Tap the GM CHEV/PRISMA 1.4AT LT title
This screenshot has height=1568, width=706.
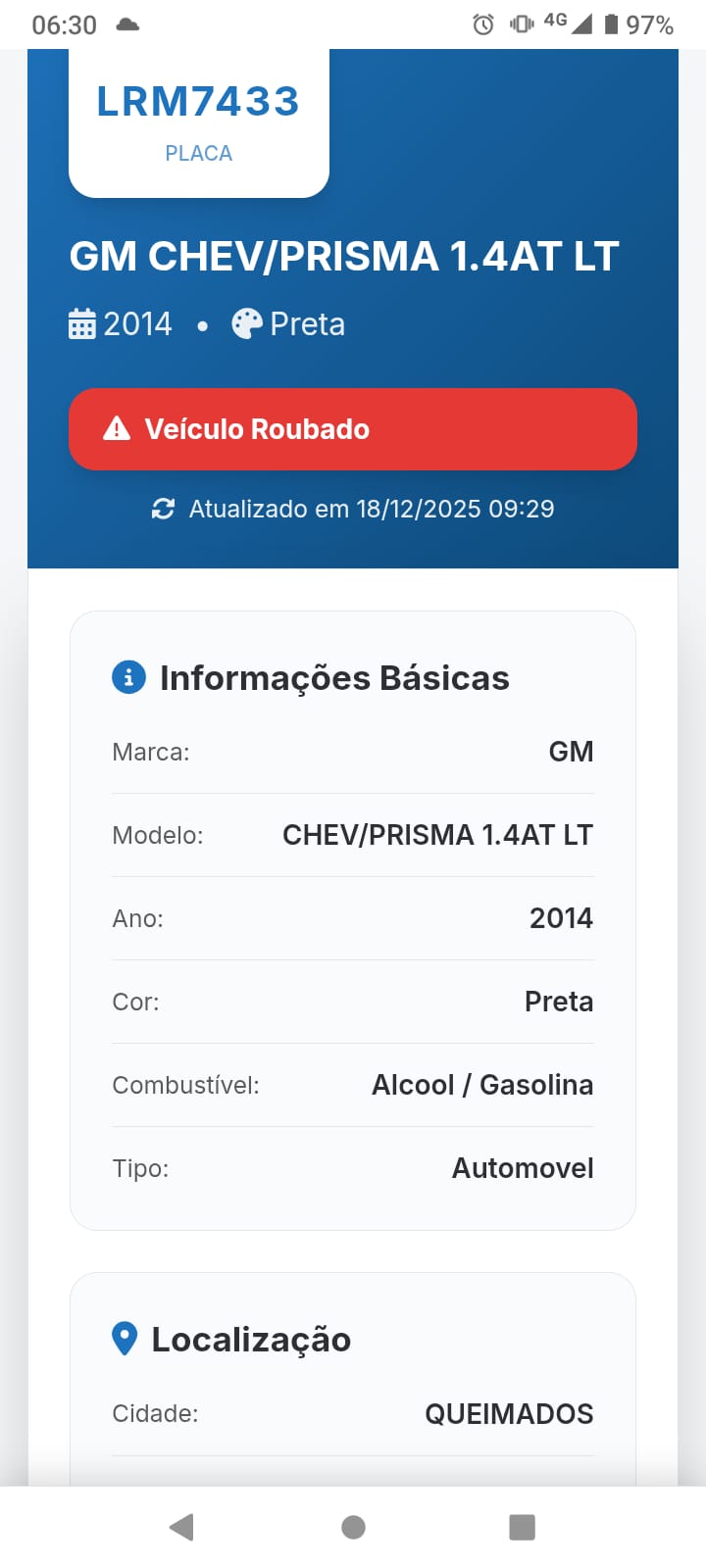coord(344,257)
